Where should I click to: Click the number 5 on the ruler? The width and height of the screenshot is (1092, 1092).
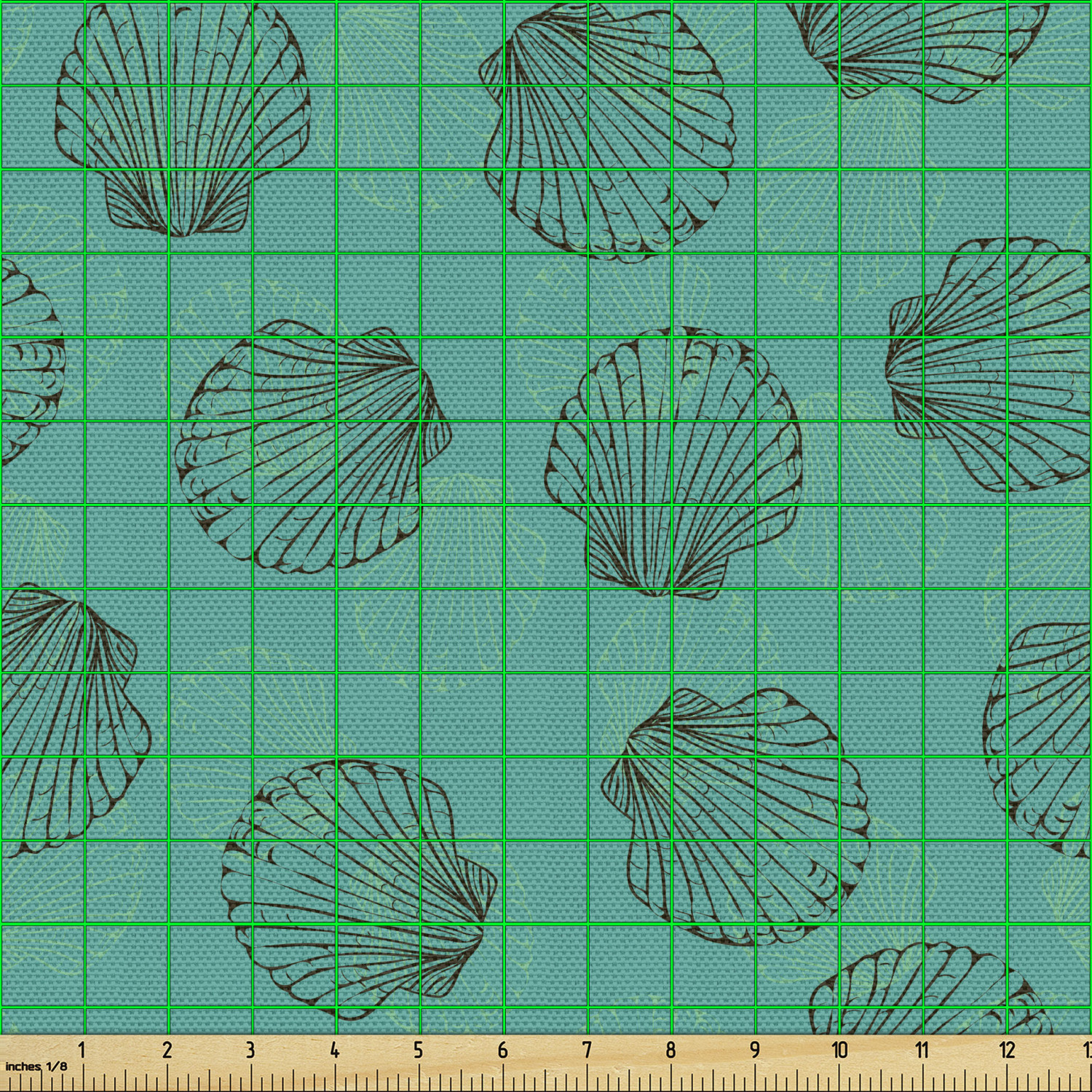tap(419, 1050)
